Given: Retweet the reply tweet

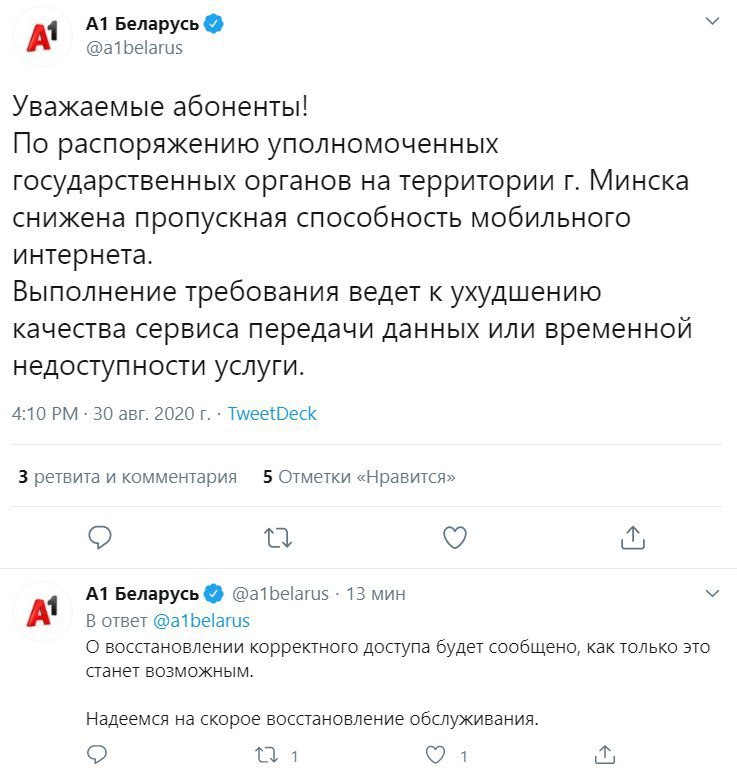Looking at the screenshot, I should pos(266,753).
